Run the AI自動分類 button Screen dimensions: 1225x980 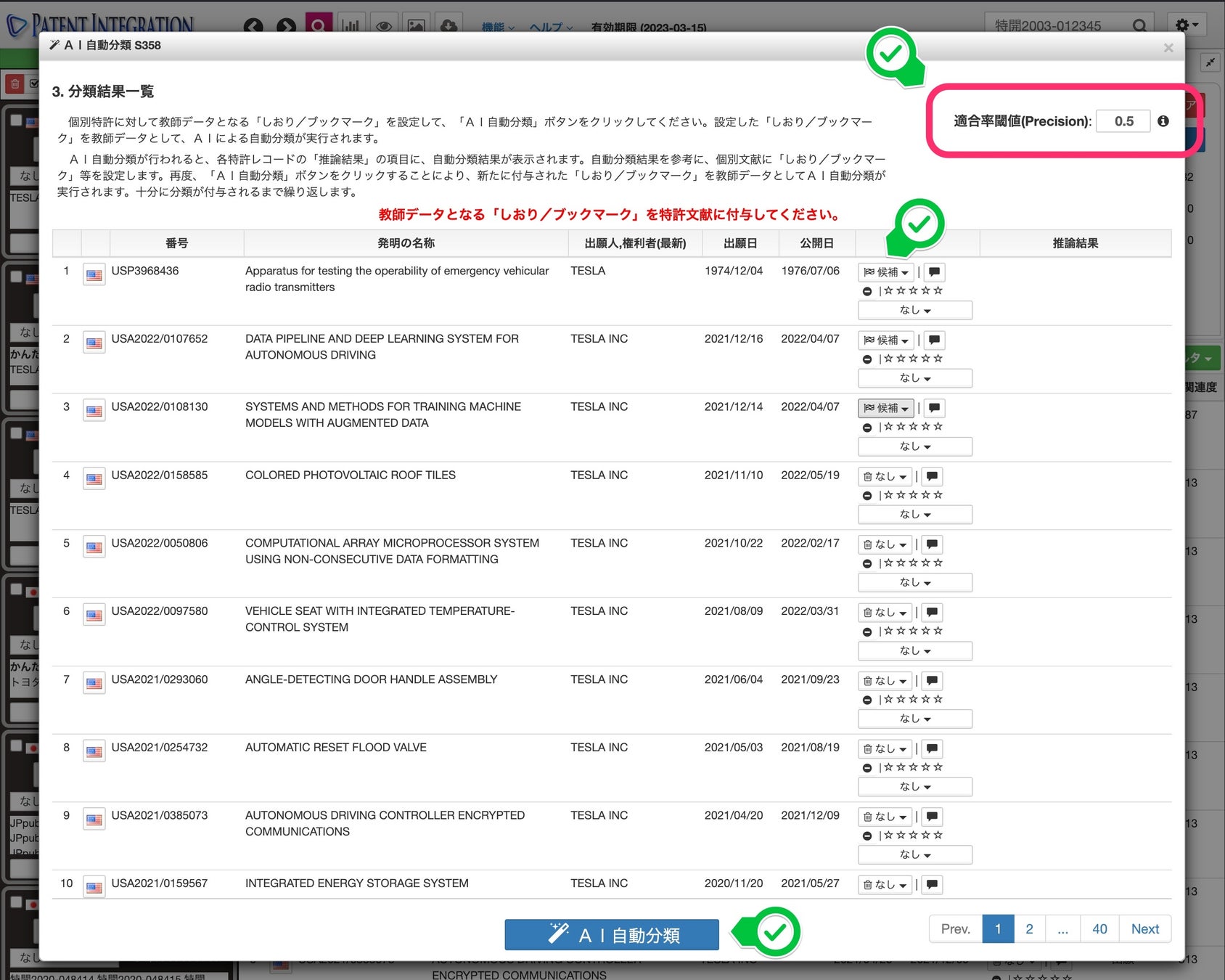click(x=612, y=935)
